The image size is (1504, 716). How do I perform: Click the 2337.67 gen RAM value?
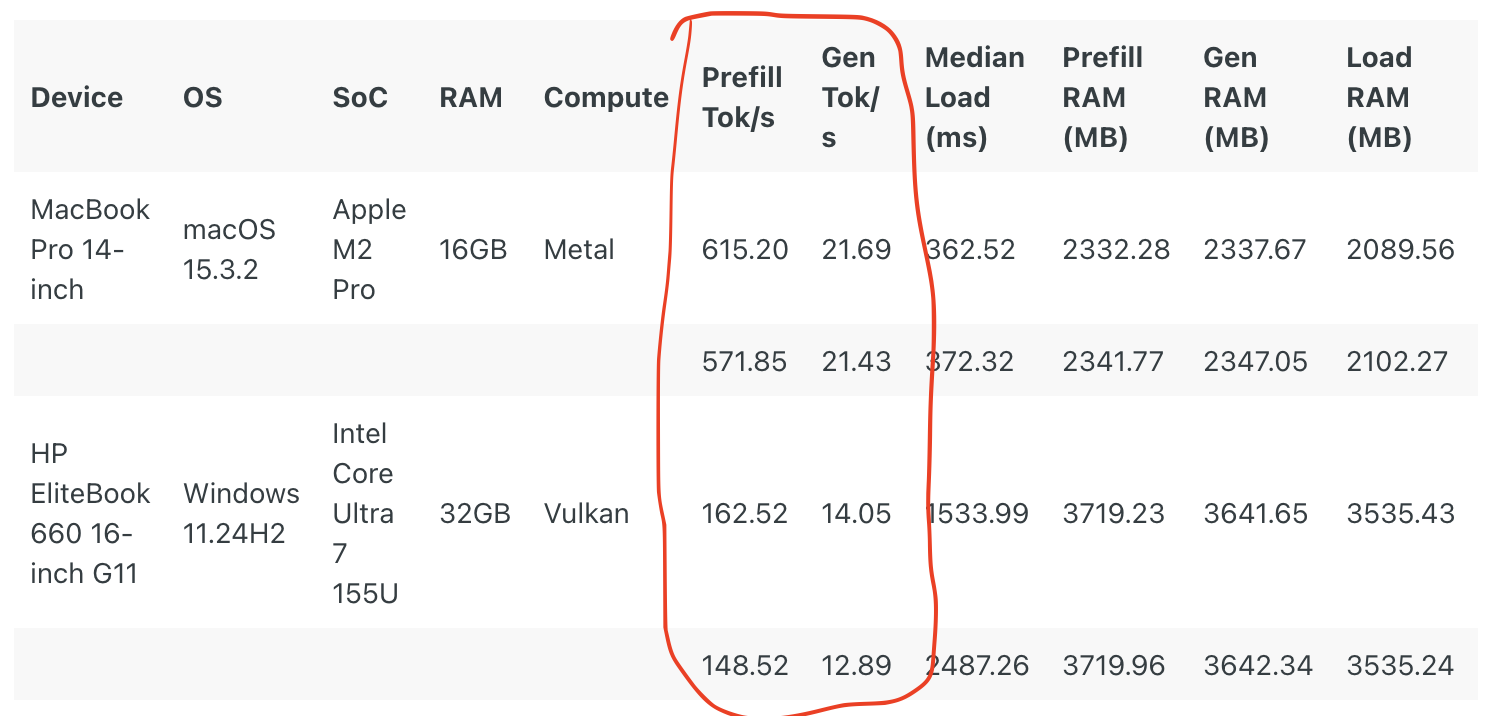1255,250
